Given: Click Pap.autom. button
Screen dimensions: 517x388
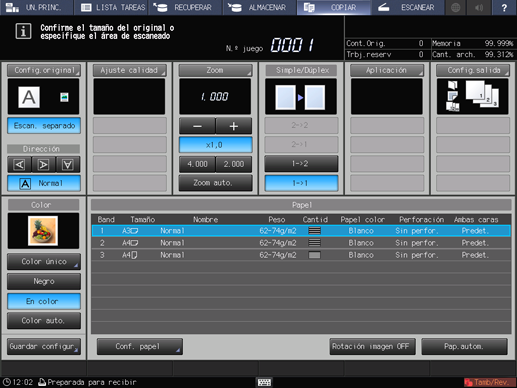Looking at the screenshot, I should [x=464, y=347].
